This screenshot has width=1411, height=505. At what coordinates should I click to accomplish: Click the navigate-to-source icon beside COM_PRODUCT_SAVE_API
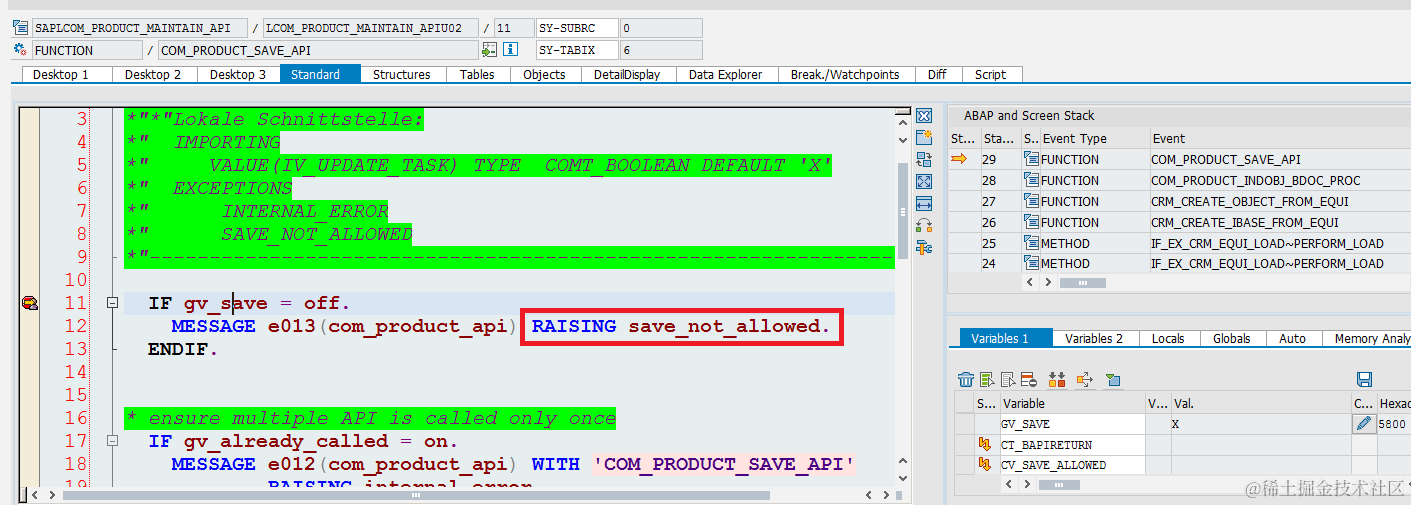(x=489, y=50)
